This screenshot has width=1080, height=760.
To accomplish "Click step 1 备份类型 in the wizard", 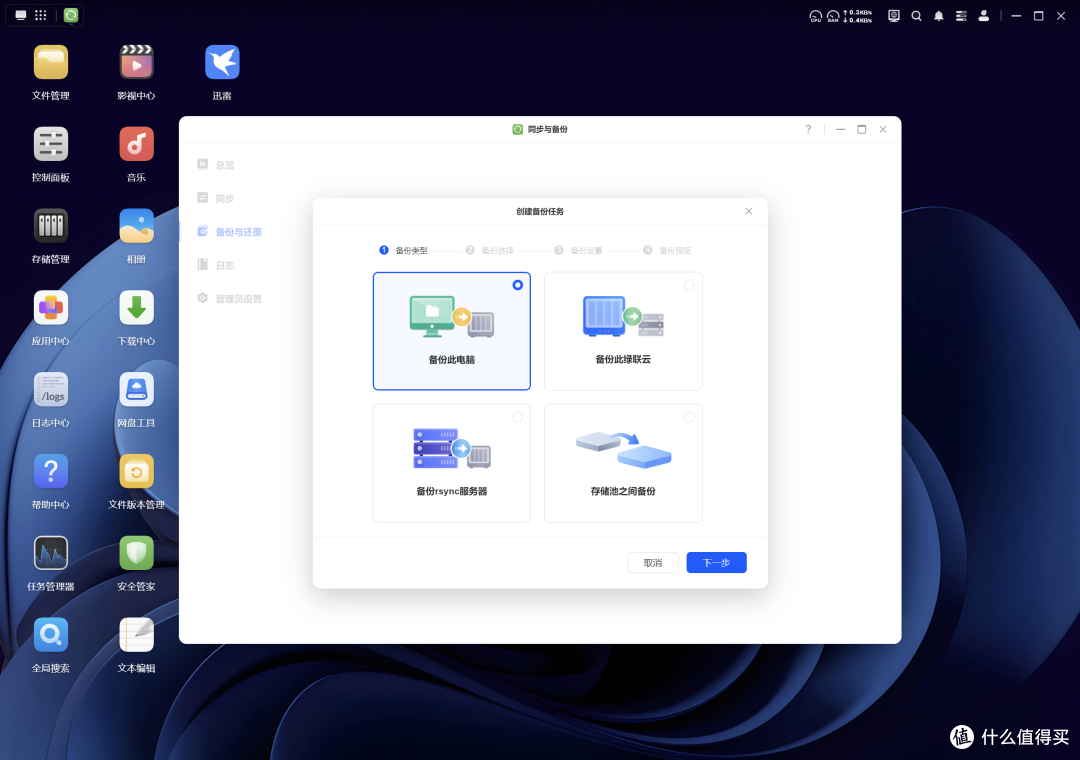I will coord(404,250).
